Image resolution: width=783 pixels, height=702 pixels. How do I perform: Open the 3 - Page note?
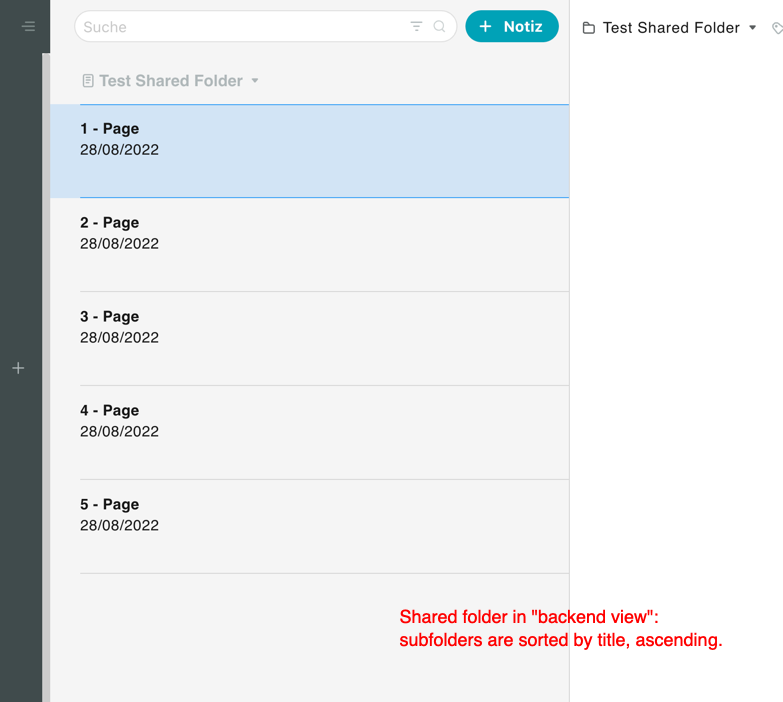coord(310,339)
